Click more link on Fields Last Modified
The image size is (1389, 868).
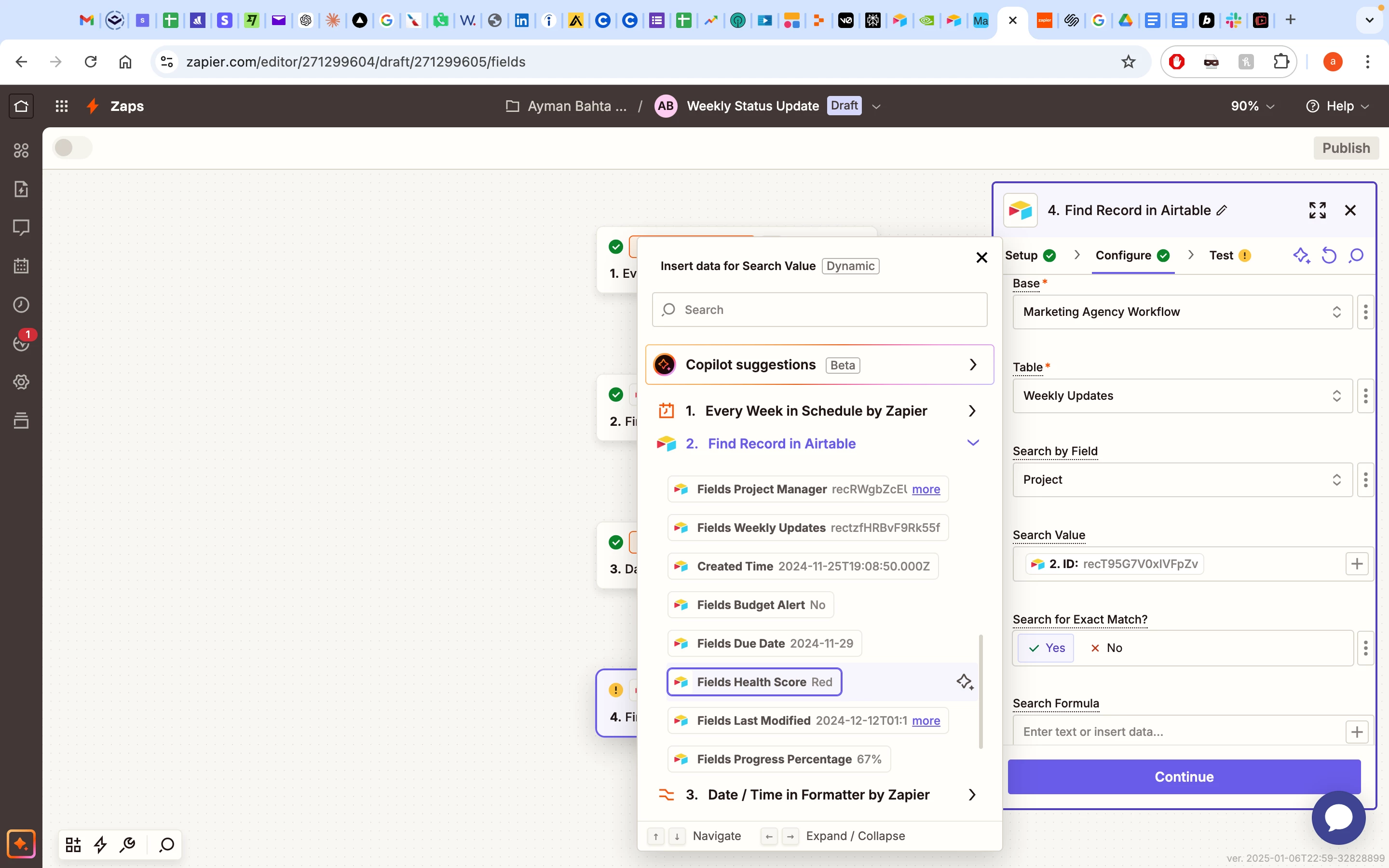926,720
